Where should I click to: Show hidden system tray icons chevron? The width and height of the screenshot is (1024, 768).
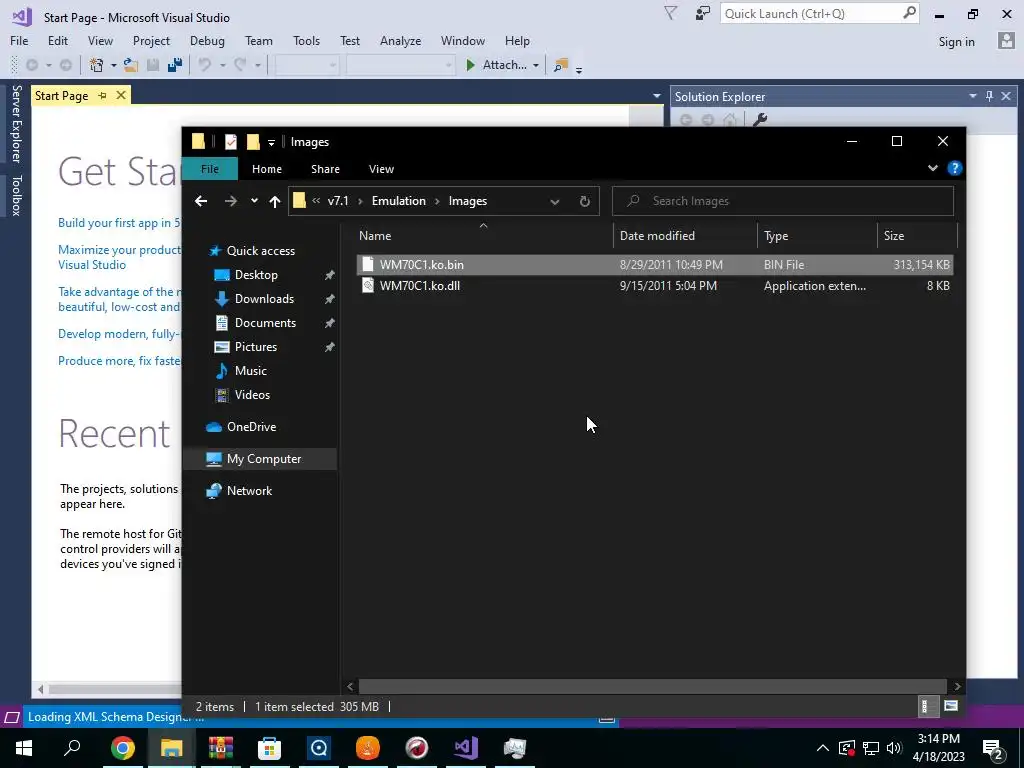[x=823, y=748]
